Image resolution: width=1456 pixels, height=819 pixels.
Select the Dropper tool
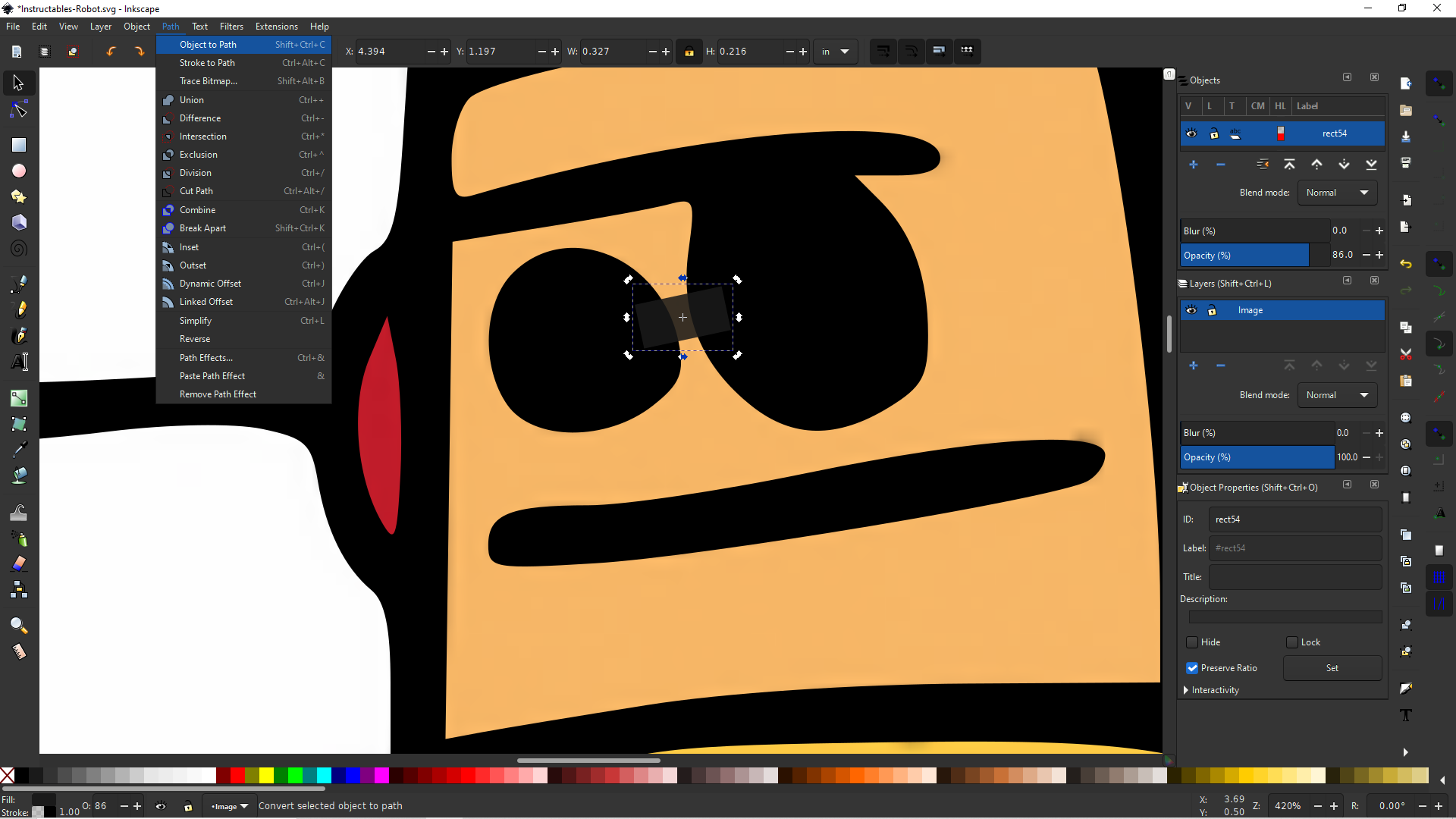pyautogui.click(x=18, y=448)
